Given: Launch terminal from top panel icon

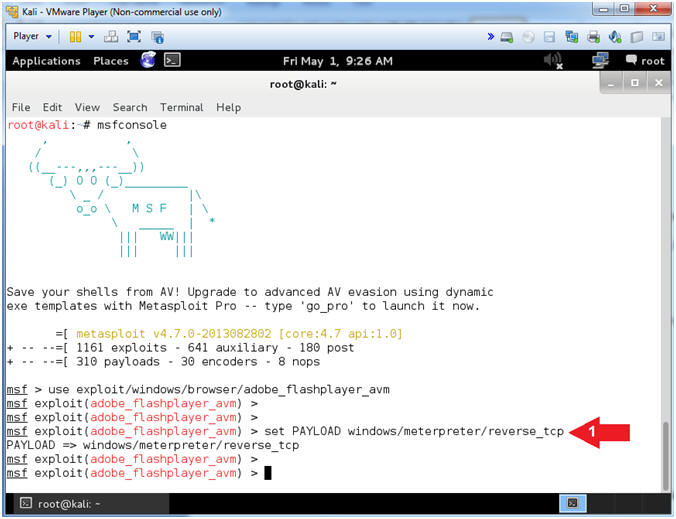Looking at the screenshot, I should 172,60.
